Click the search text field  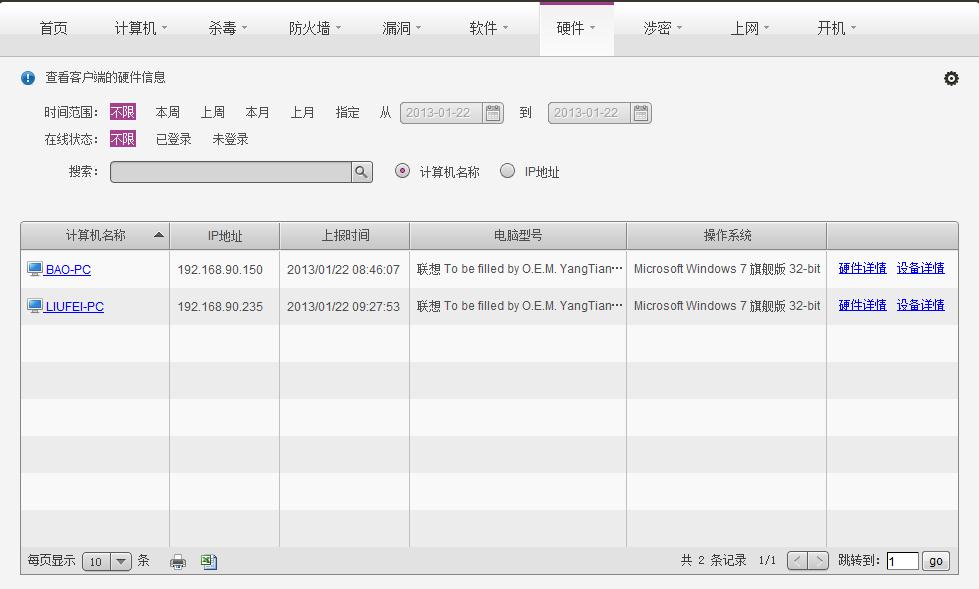pos(231,172)
